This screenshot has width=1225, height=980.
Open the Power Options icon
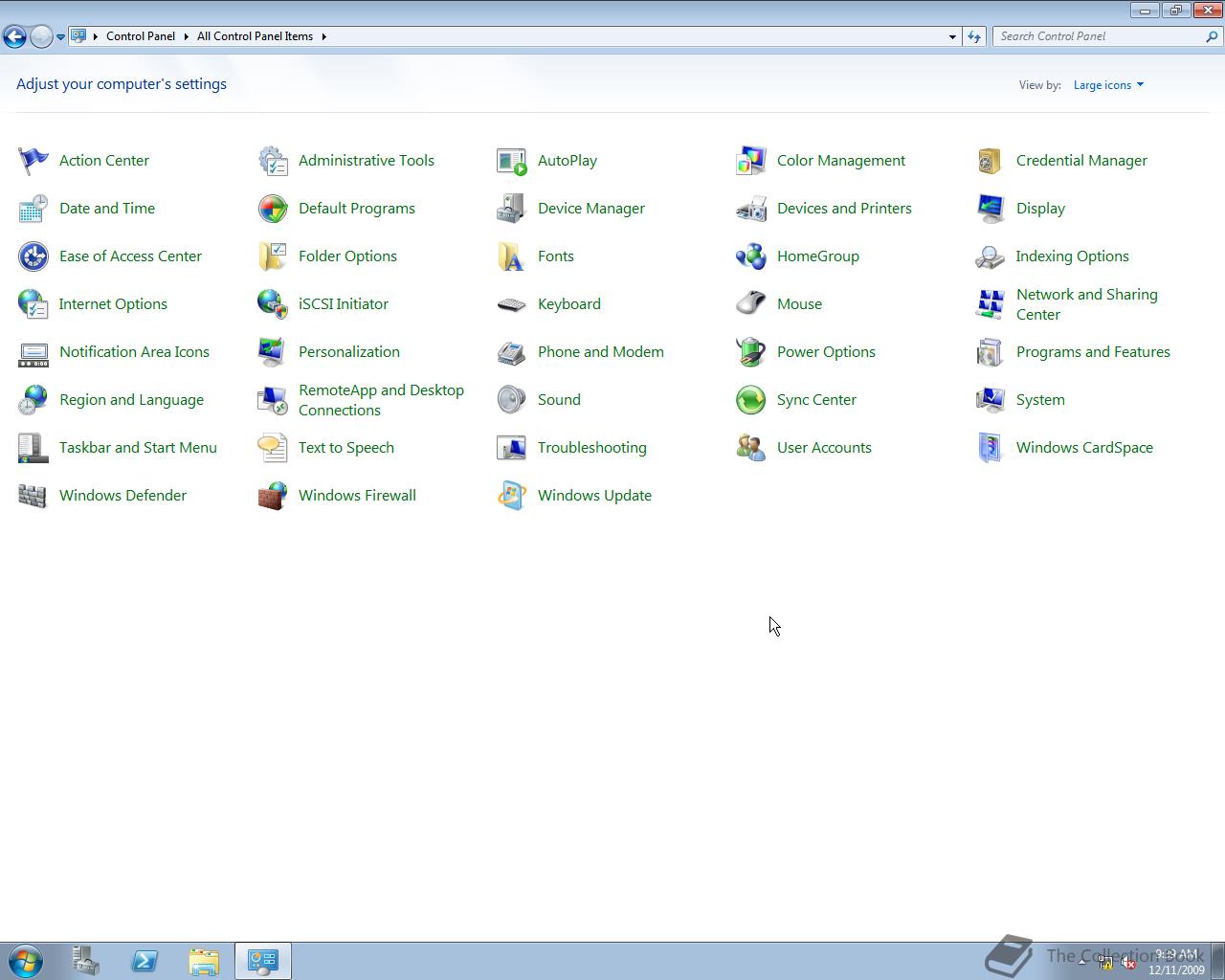point(751,352)
